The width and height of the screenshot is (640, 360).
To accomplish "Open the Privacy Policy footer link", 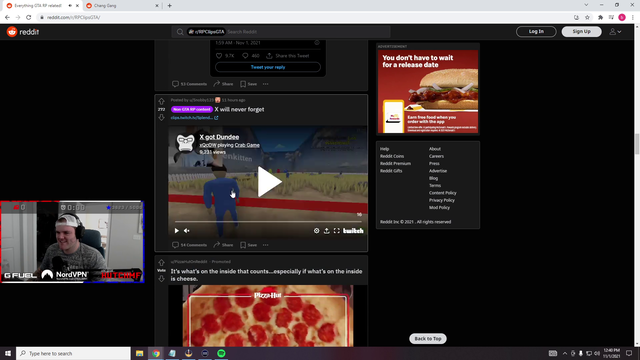I will point(442,200).
